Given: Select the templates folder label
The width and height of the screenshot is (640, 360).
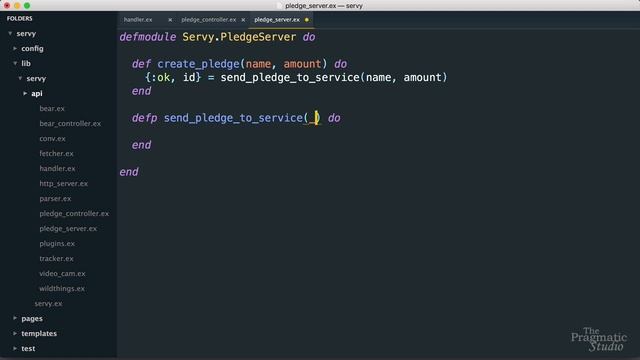Looking at the screenshot, I should tap(39, 333).
